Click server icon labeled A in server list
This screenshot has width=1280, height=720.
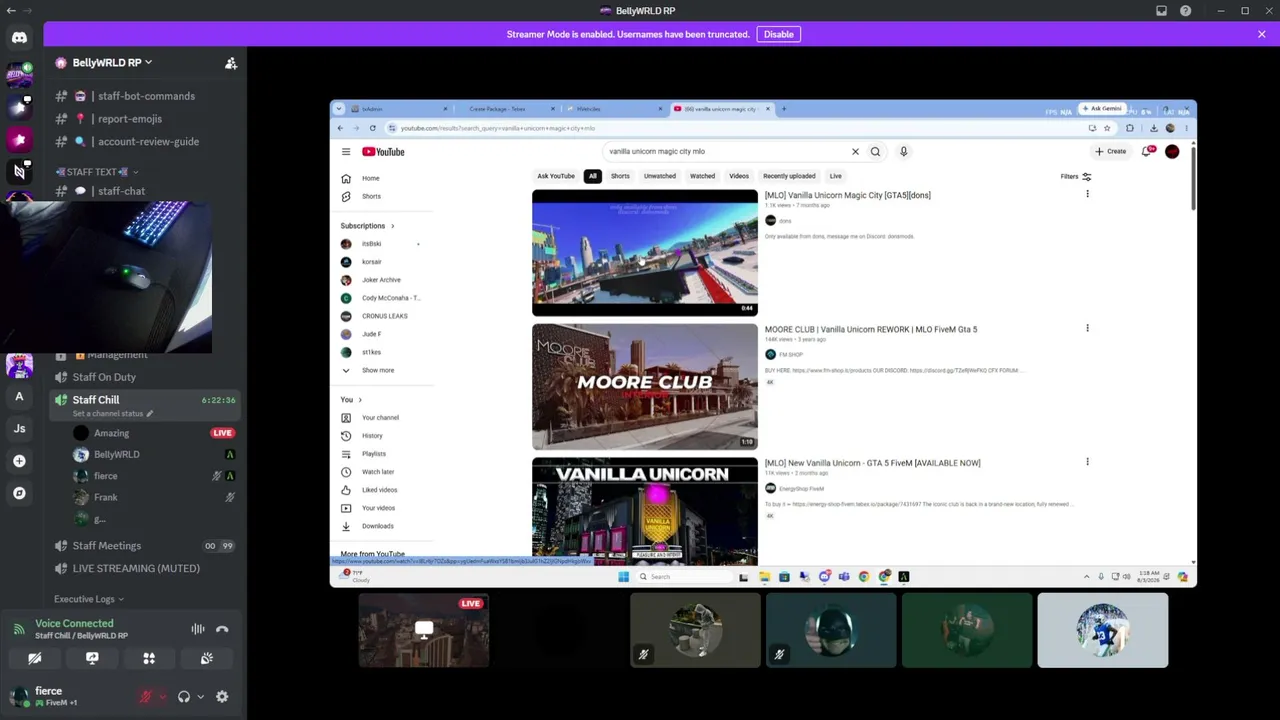[x=19, y=397]
